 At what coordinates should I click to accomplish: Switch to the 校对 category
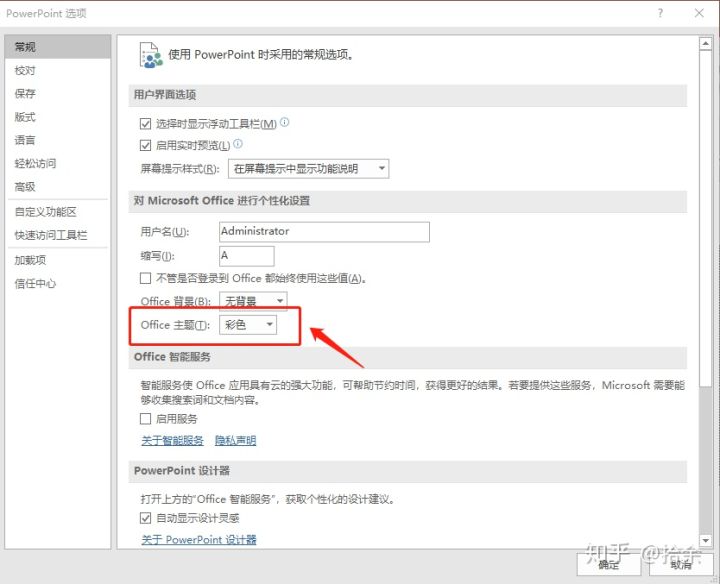(58, 70)
